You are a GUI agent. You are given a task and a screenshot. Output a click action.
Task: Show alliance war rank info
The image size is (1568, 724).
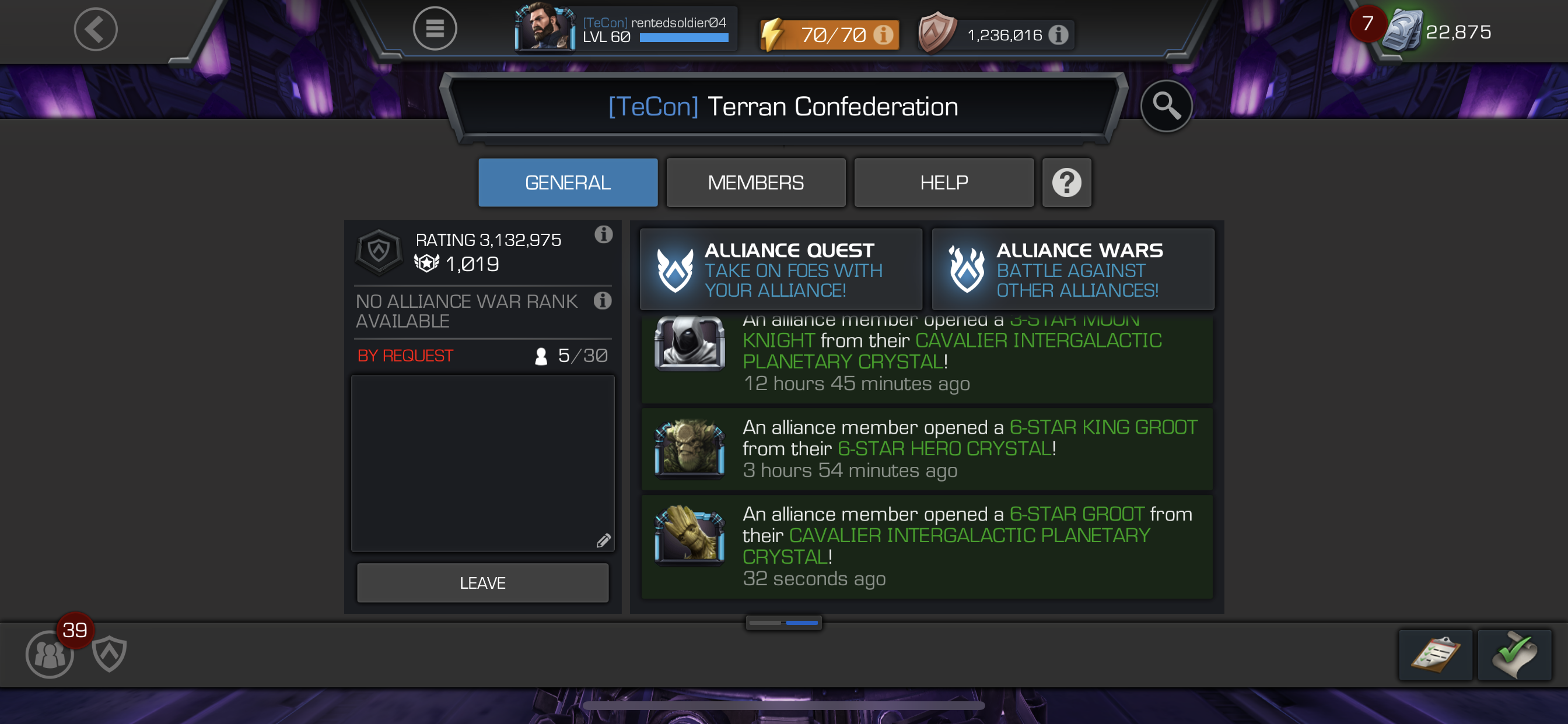point(603,301)
